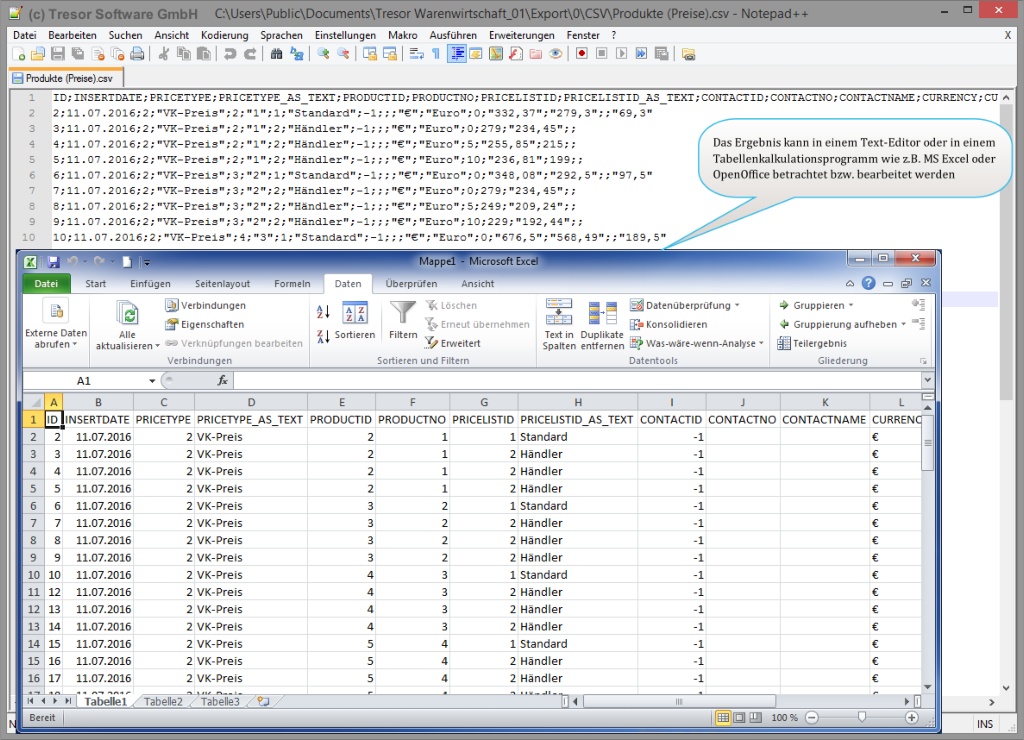This screenshot has height=740, width=1024.
Task: Click the Excel help question mark icon
Action: click(868, 283)
